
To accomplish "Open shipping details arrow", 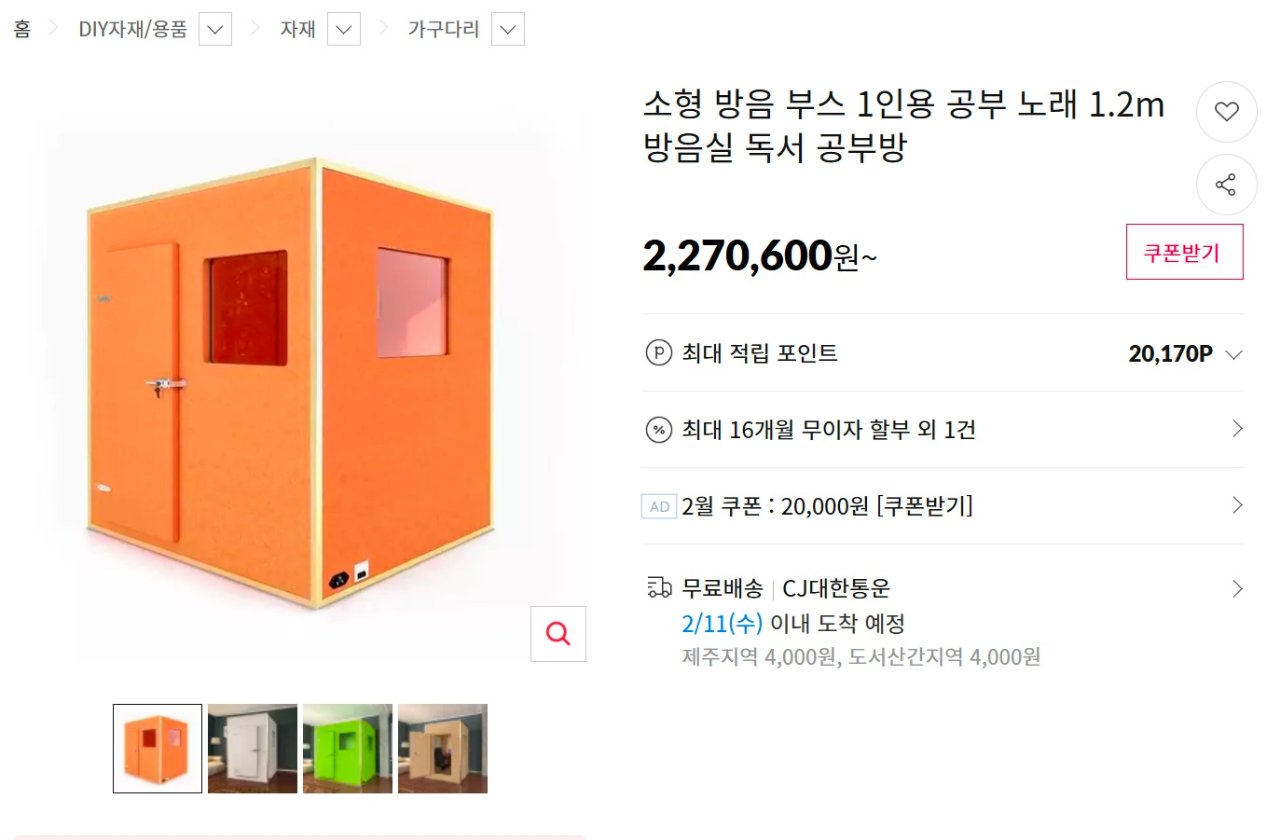I will [1237, 588].
